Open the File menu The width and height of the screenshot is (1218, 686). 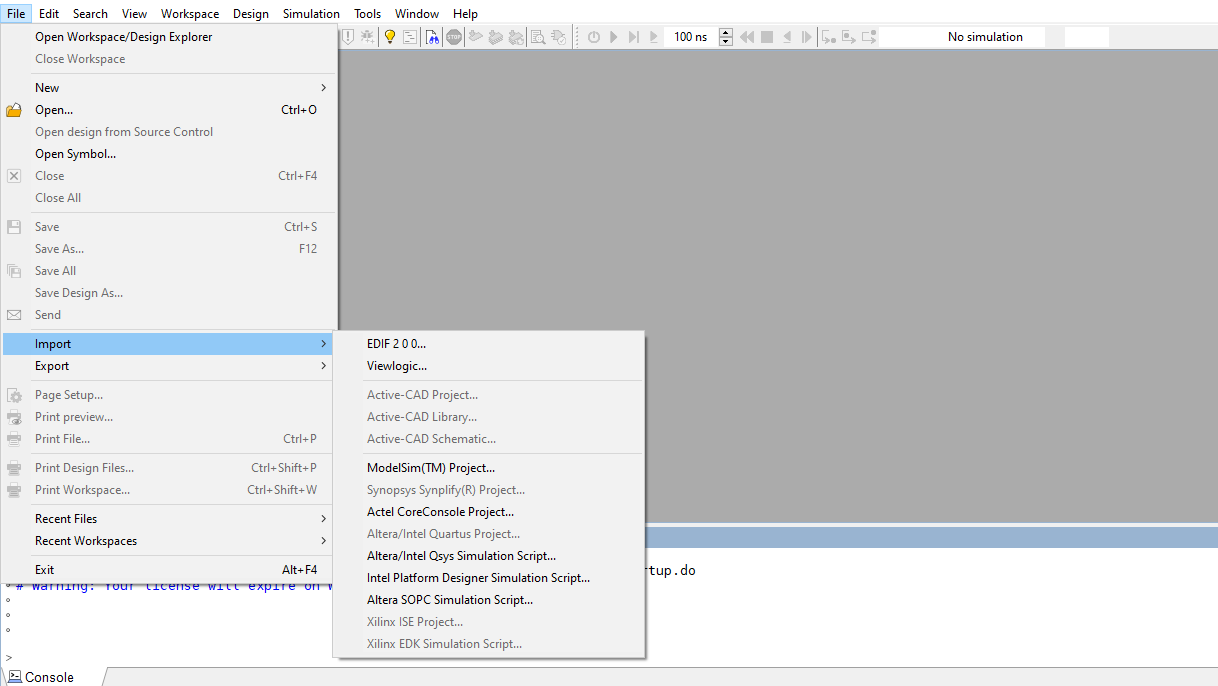[16, 14]
